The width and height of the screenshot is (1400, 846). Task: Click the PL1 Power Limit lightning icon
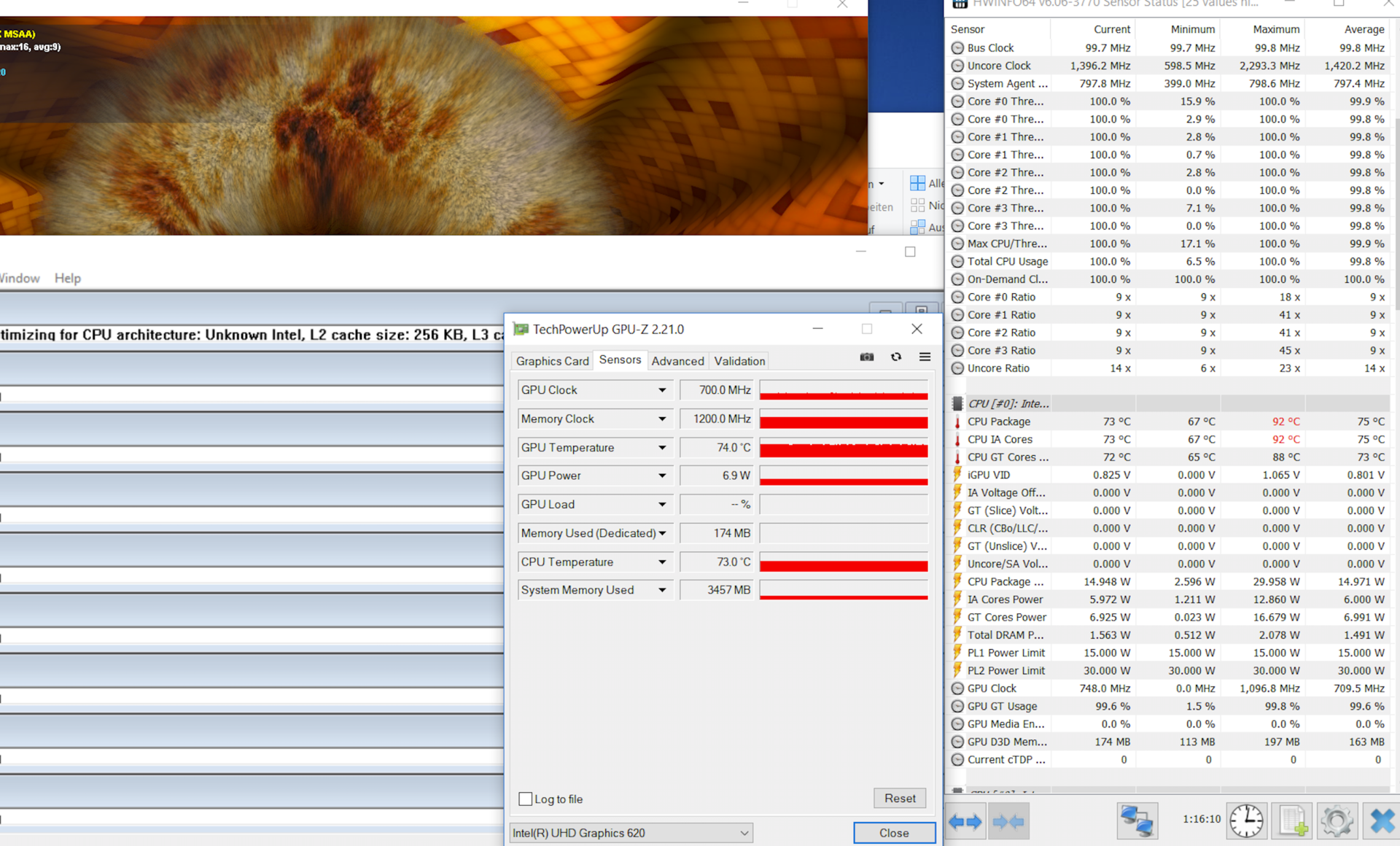(957, 653)
